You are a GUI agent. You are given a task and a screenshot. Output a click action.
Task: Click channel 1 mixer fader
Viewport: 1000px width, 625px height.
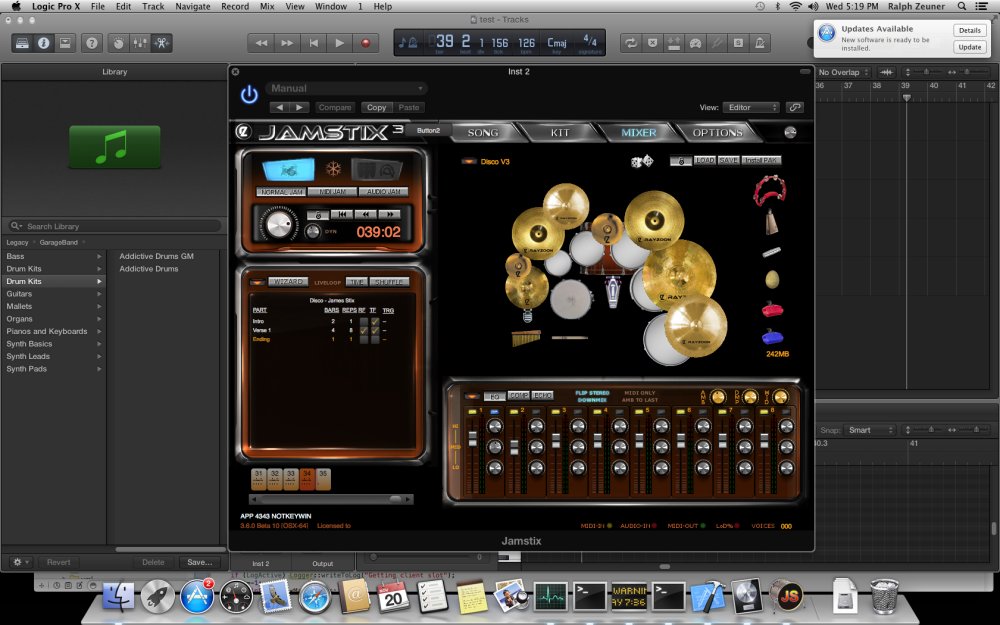click(x=474, y=440)
